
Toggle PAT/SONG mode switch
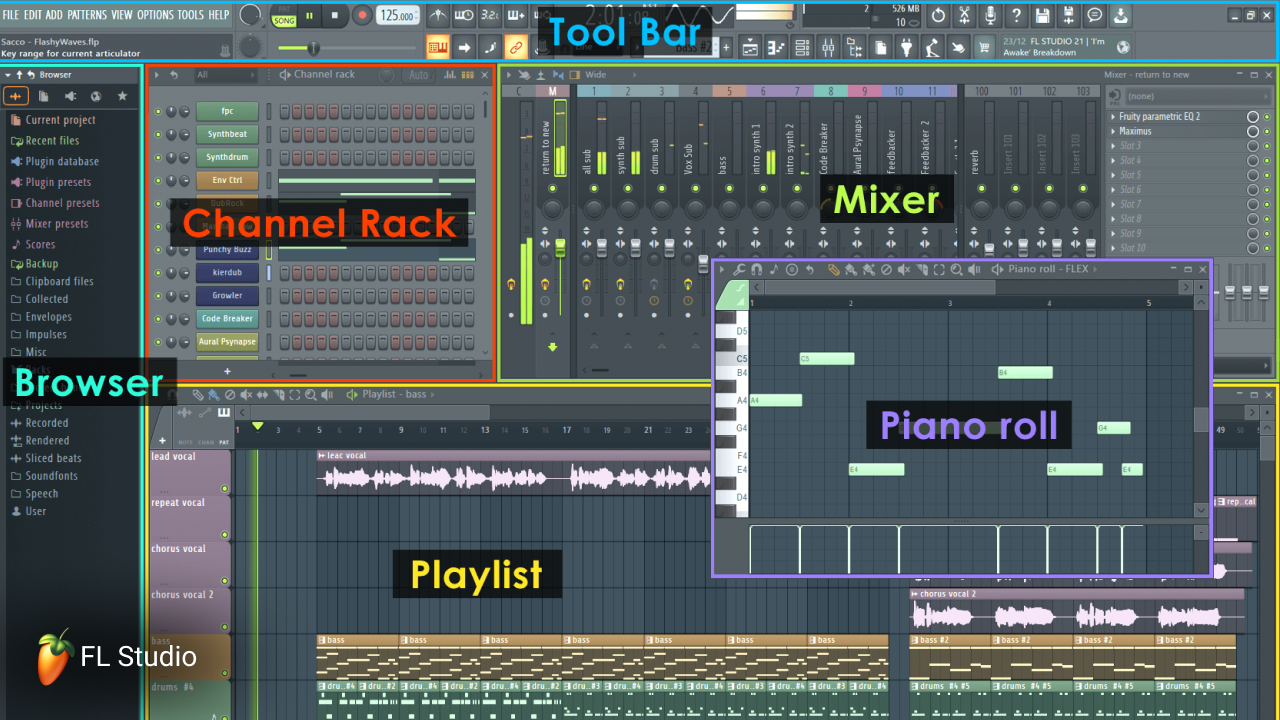(x=284, y=16)
